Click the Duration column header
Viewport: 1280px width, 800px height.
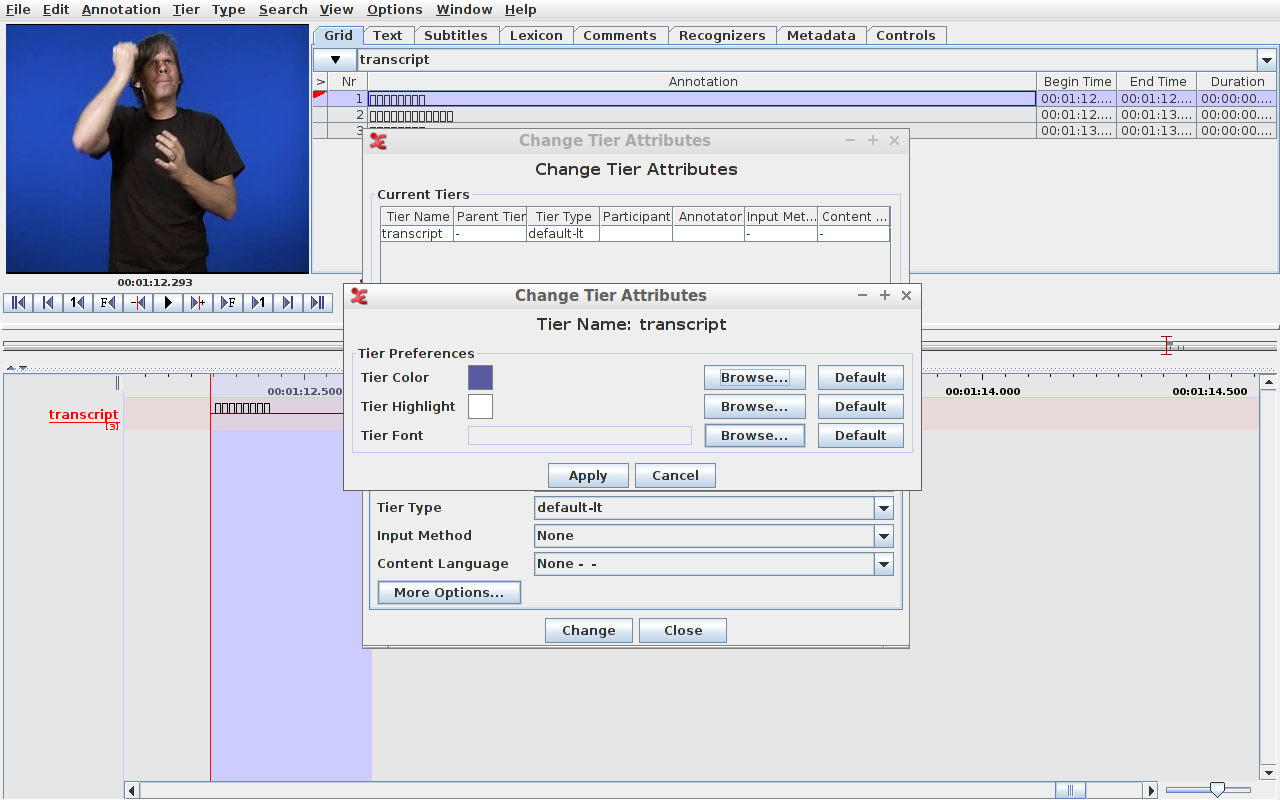[x=1237, y=82]
